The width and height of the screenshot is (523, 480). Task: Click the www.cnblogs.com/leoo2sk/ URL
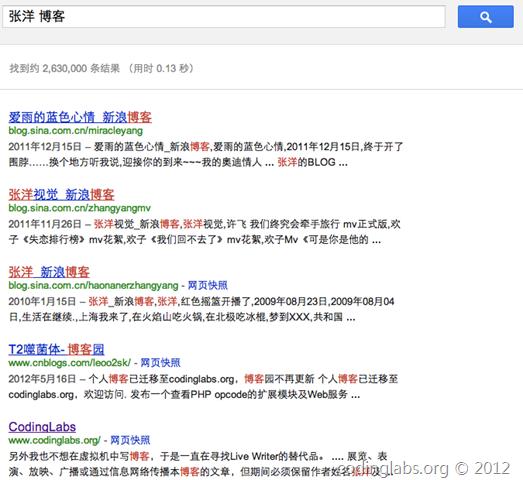tap(70, 363)
